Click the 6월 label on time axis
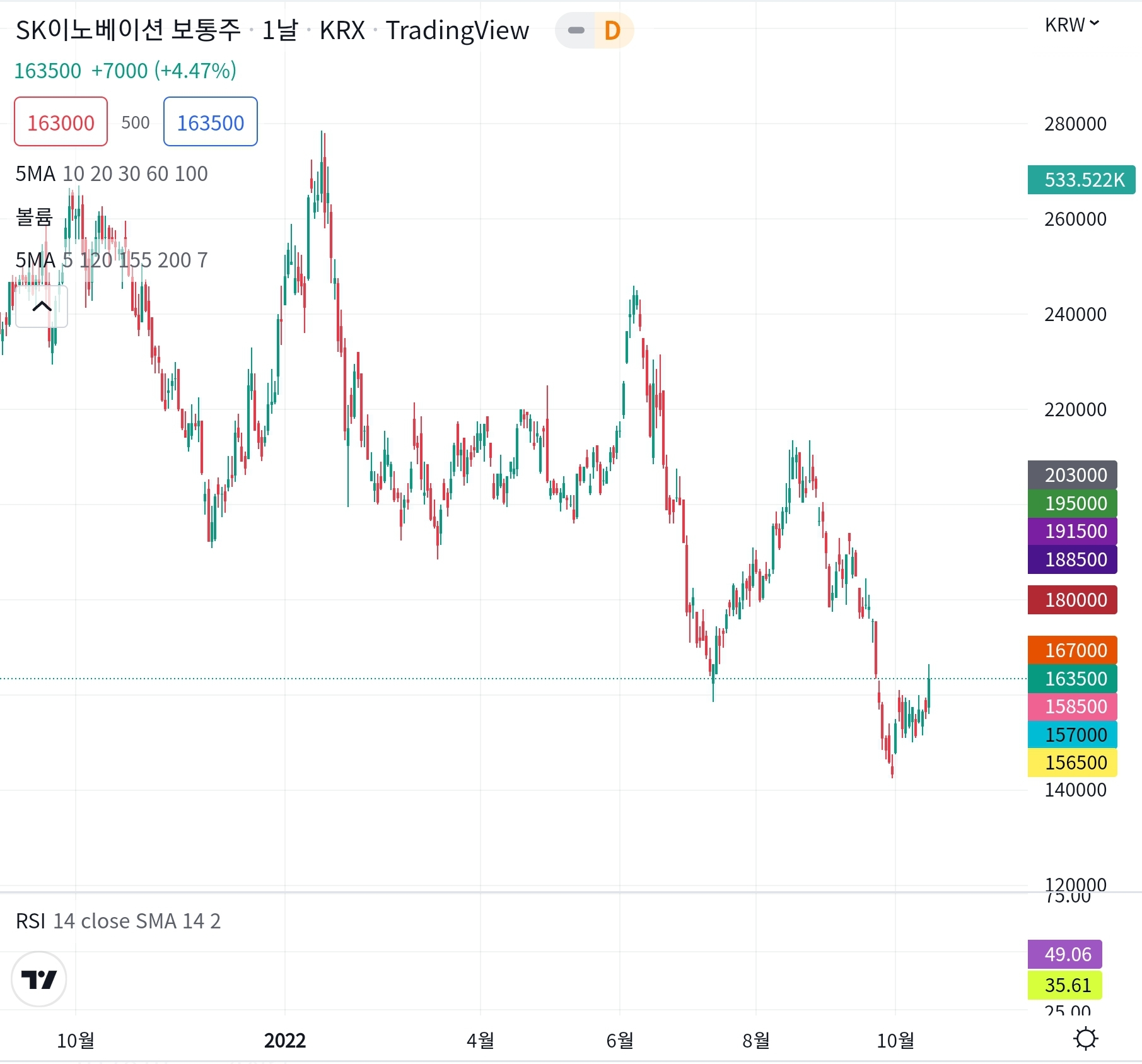The height and width of the screenshot is (1064, 1142). 620,1040
